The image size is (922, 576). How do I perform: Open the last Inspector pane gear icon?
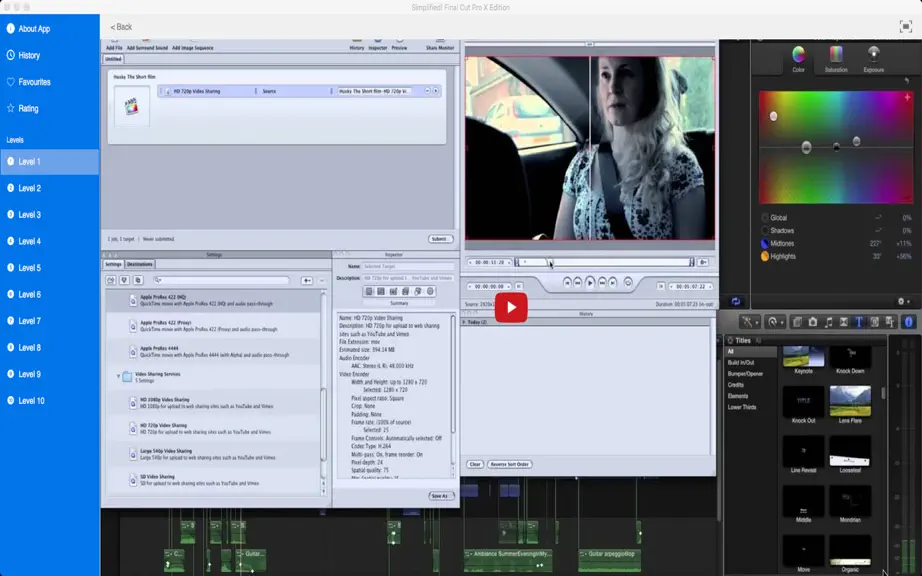click(430, 292)
